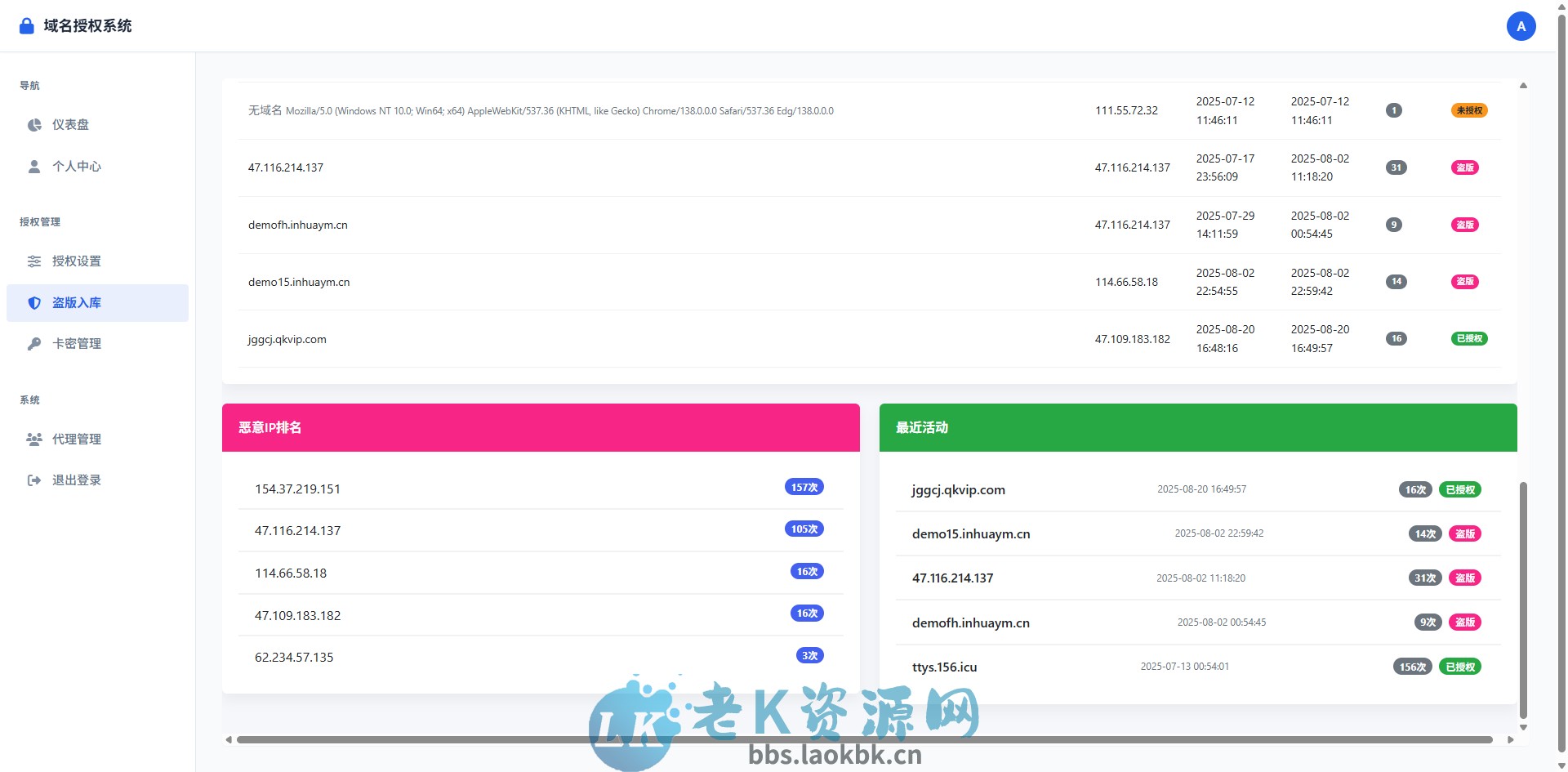Viewport: 1568px width, 772px height.
Task: Click the 157次 count badge beside 154.37.219.151
Action: (805, 486)
